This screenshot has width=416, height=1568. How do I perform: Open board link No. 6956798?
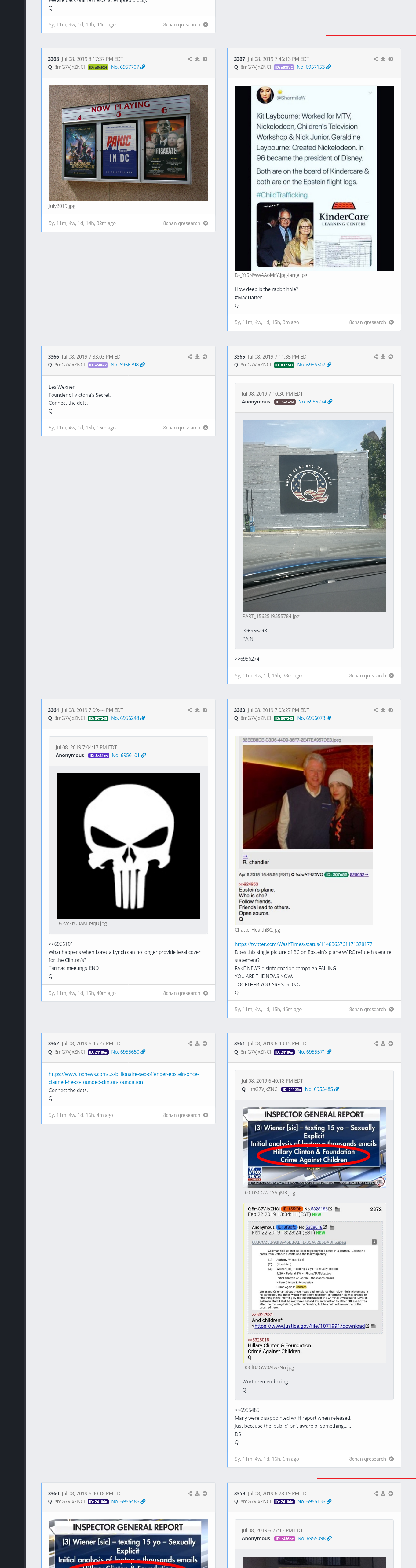pos(128,365)
